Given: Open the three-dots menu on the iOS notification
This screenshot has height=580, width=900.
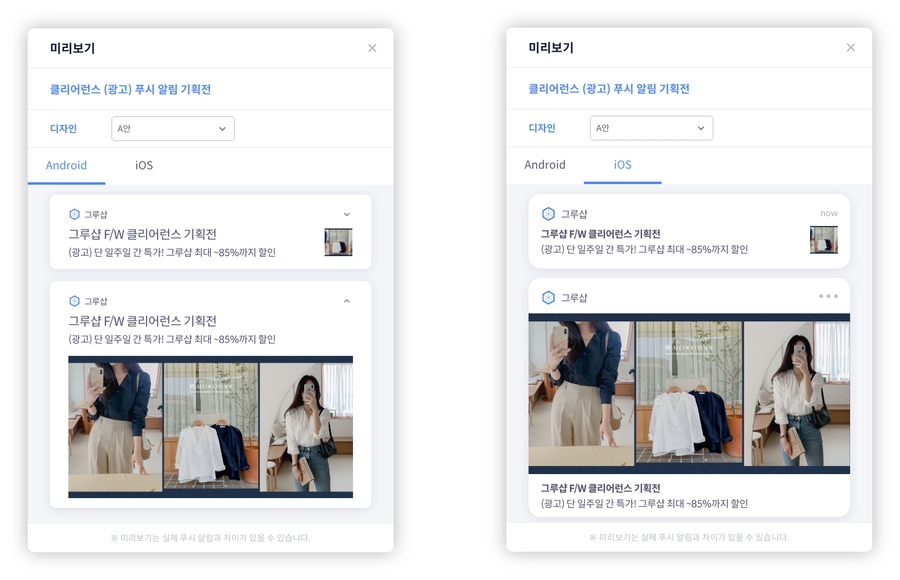Looking at the screenshot, I should pos(828,296).
